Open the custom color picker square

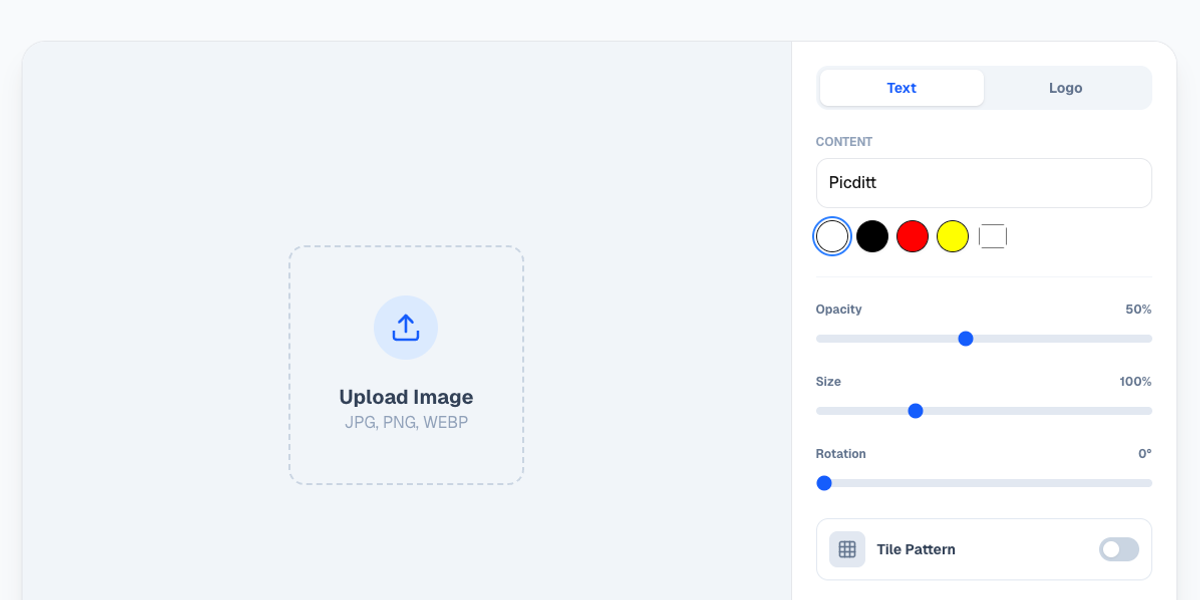pos(992,236)
